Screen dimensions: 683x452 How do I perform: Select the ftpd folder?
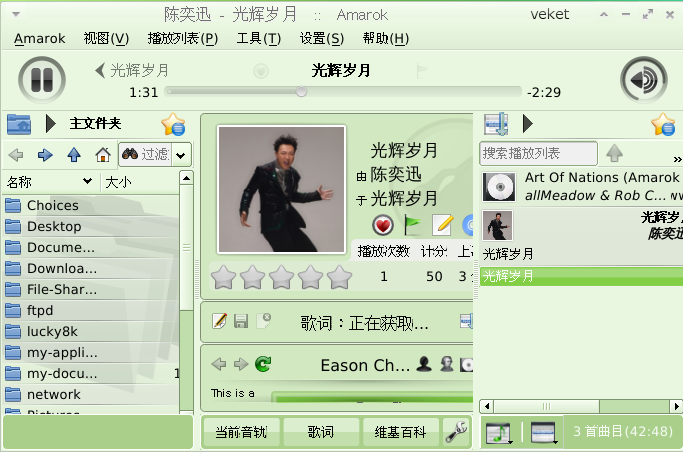[91, 310]
